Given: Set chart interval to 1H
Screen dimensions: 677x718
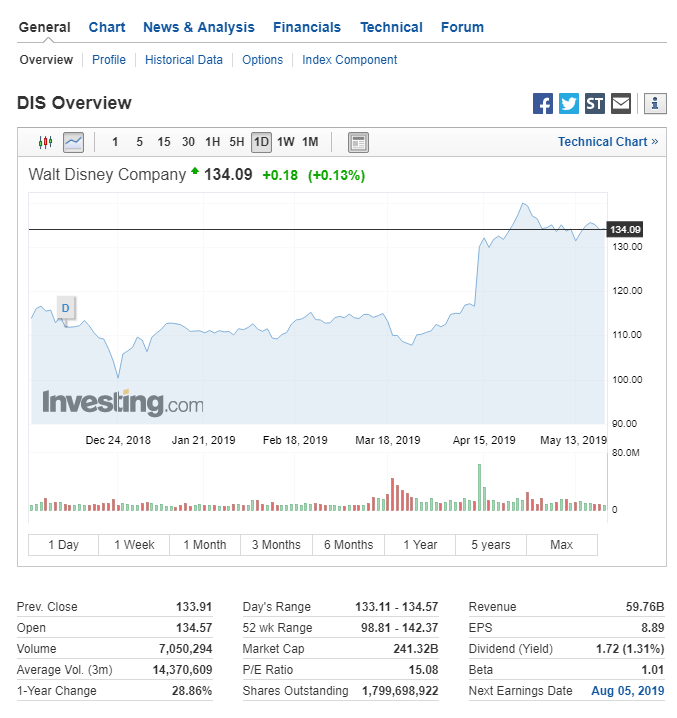Looking at the screenshot, I should pyautogui.click(x=213, y=142).
